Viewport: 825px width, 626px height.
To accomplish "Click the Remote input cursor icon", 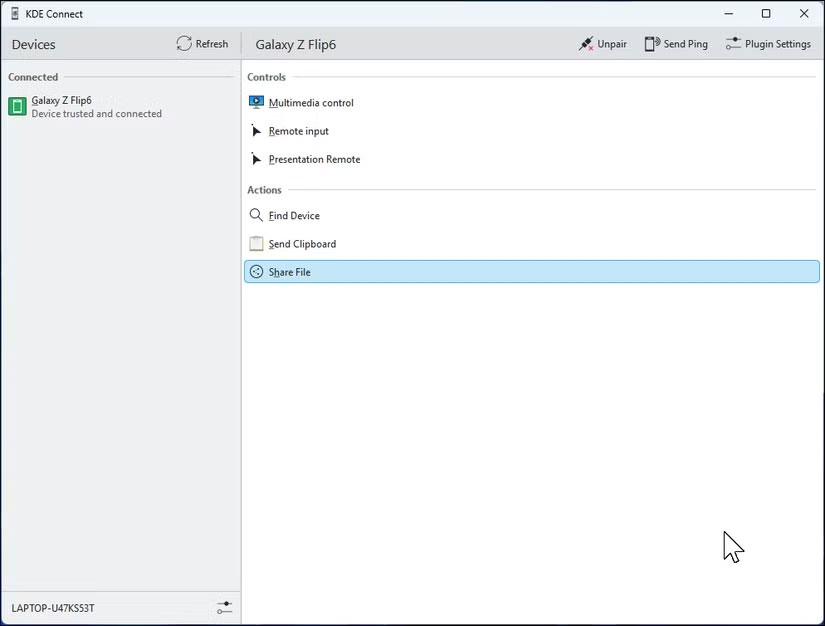I will click(x=256, y=131).
